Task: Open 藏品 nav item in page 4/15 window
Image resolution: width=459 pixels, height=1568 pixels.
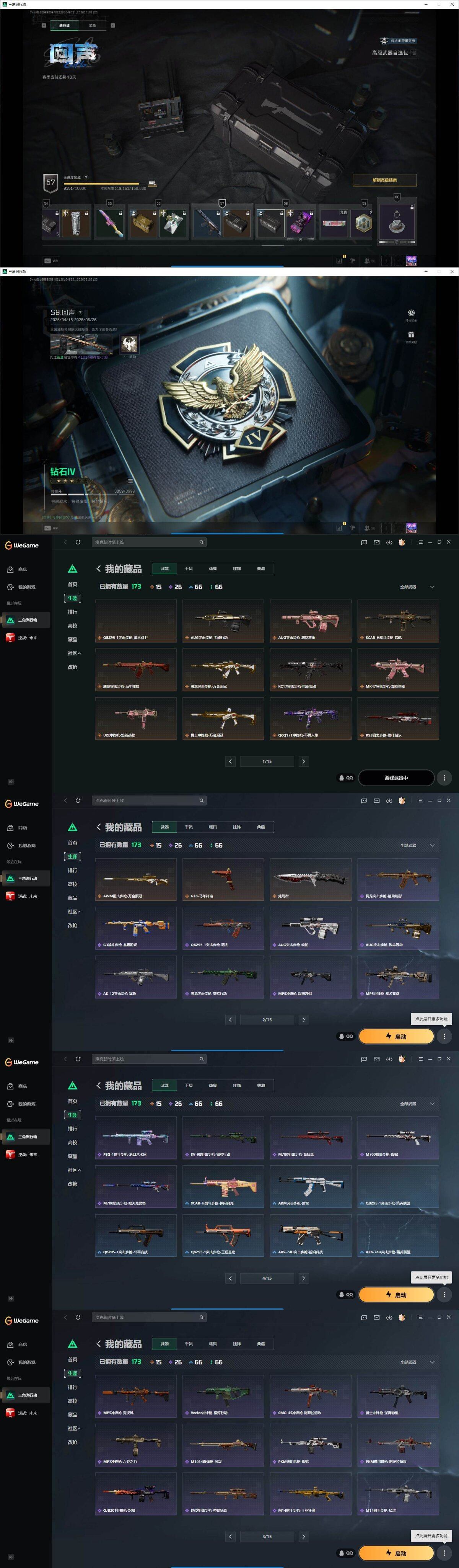Action: pos(72,1156)
